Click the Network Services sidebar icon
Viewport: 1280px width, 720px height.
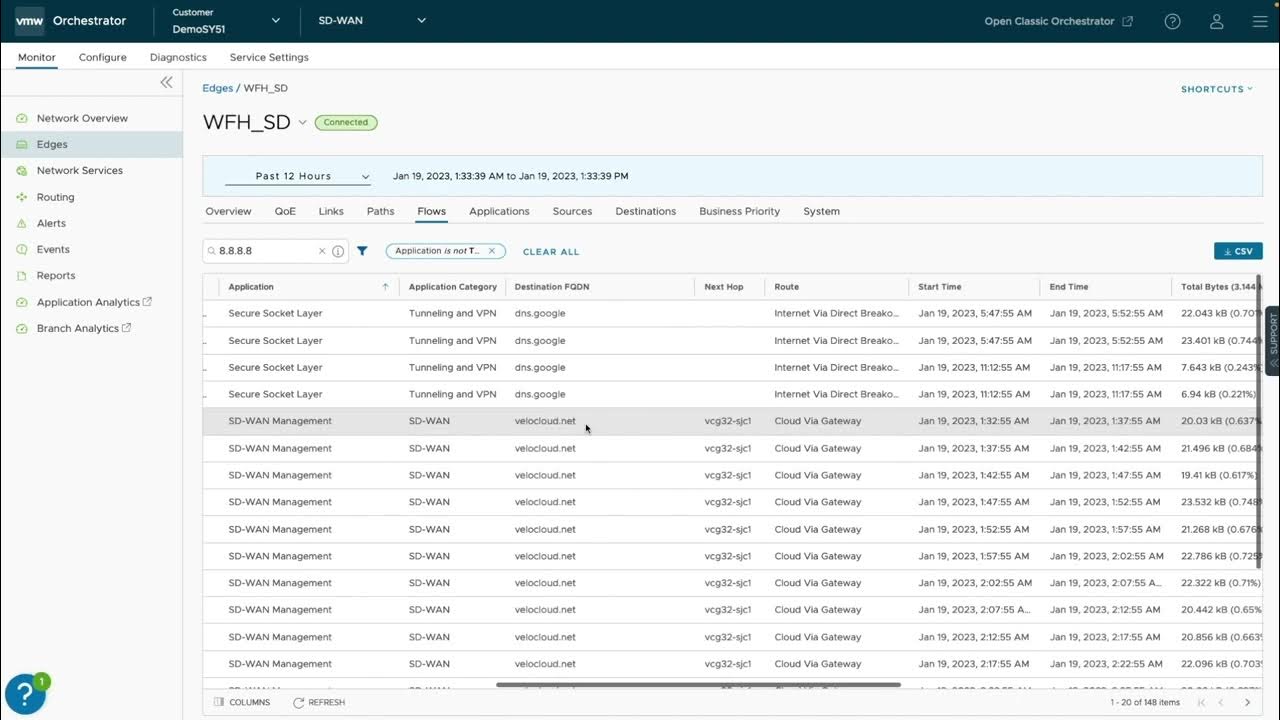[x=22, y=171]
